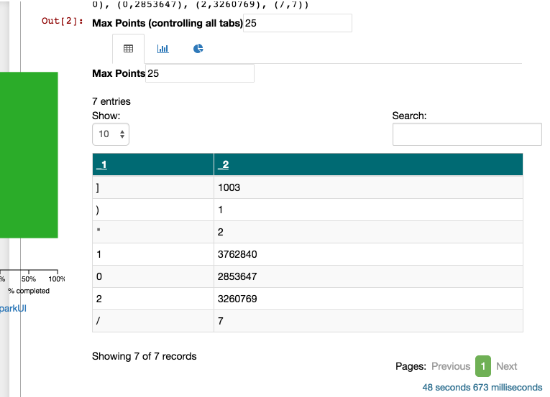This screenshot has height=397, width=550.
Task: Open the 48 seconds 673 milliseconds link
Action: pos(482,387)
